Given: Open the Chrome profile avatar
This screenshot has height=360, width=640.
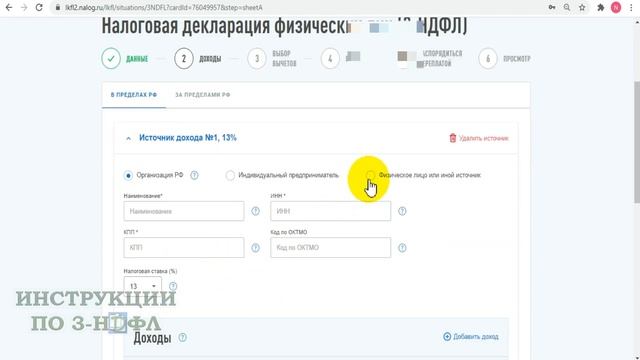Looking at the screenshot, I should [x=616, y=7].
